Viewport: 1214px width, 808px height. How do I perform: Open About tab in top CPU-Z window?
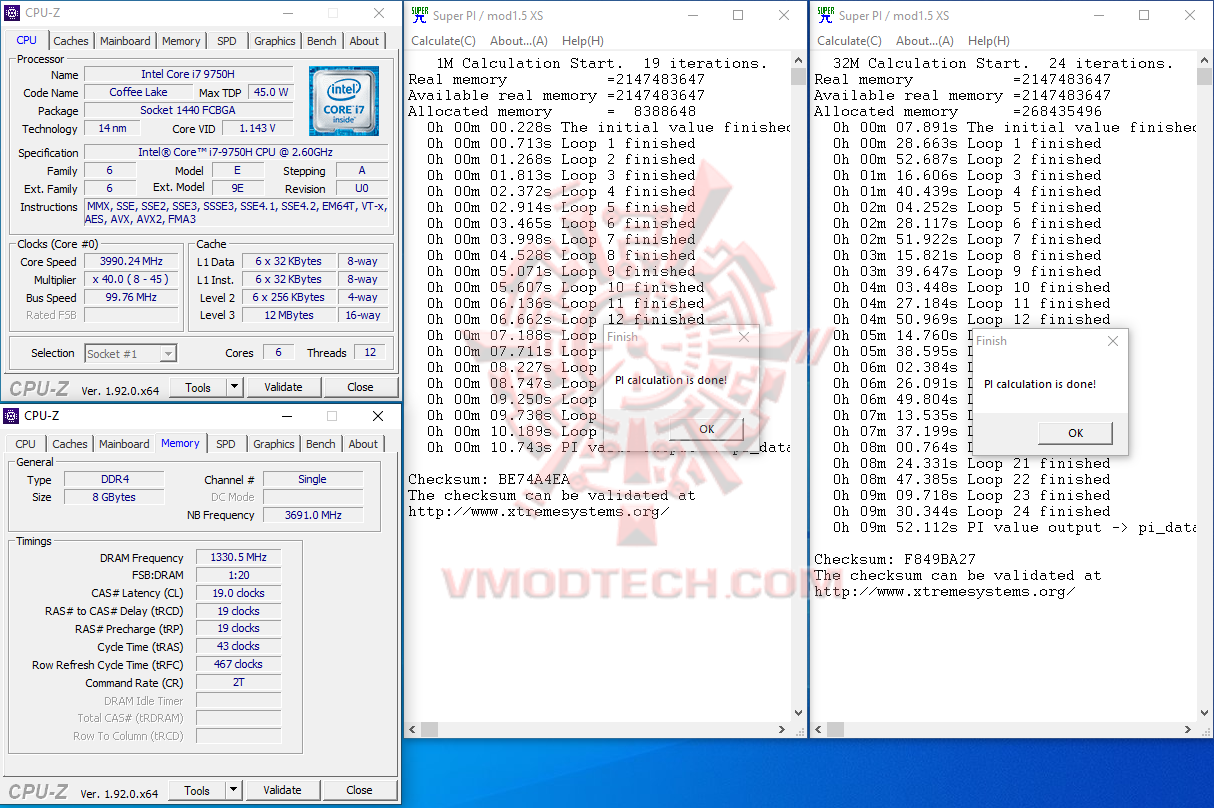click(364, 41)
